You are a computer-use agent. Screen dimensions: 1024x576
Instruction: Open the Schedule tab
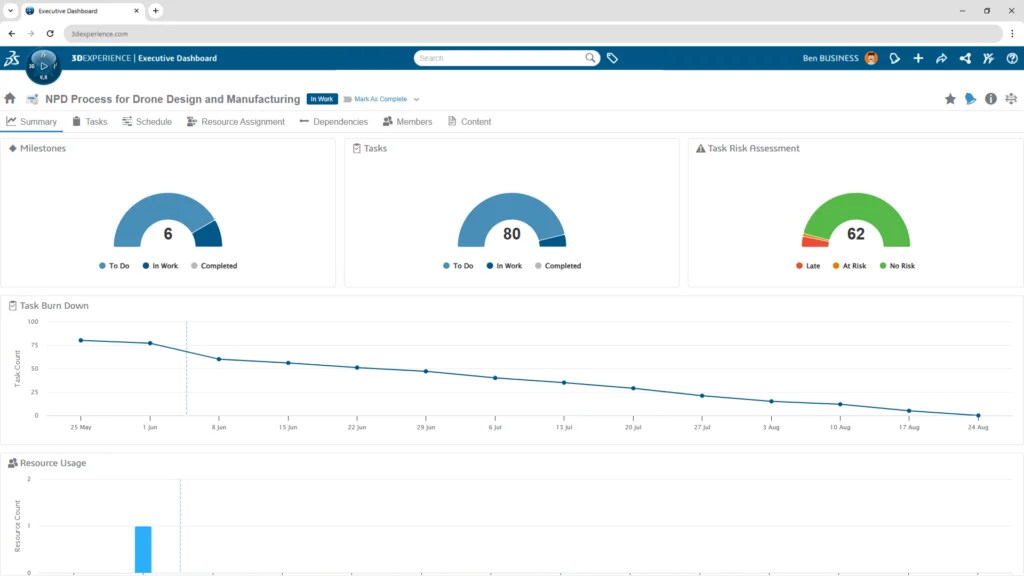[147, 121]
